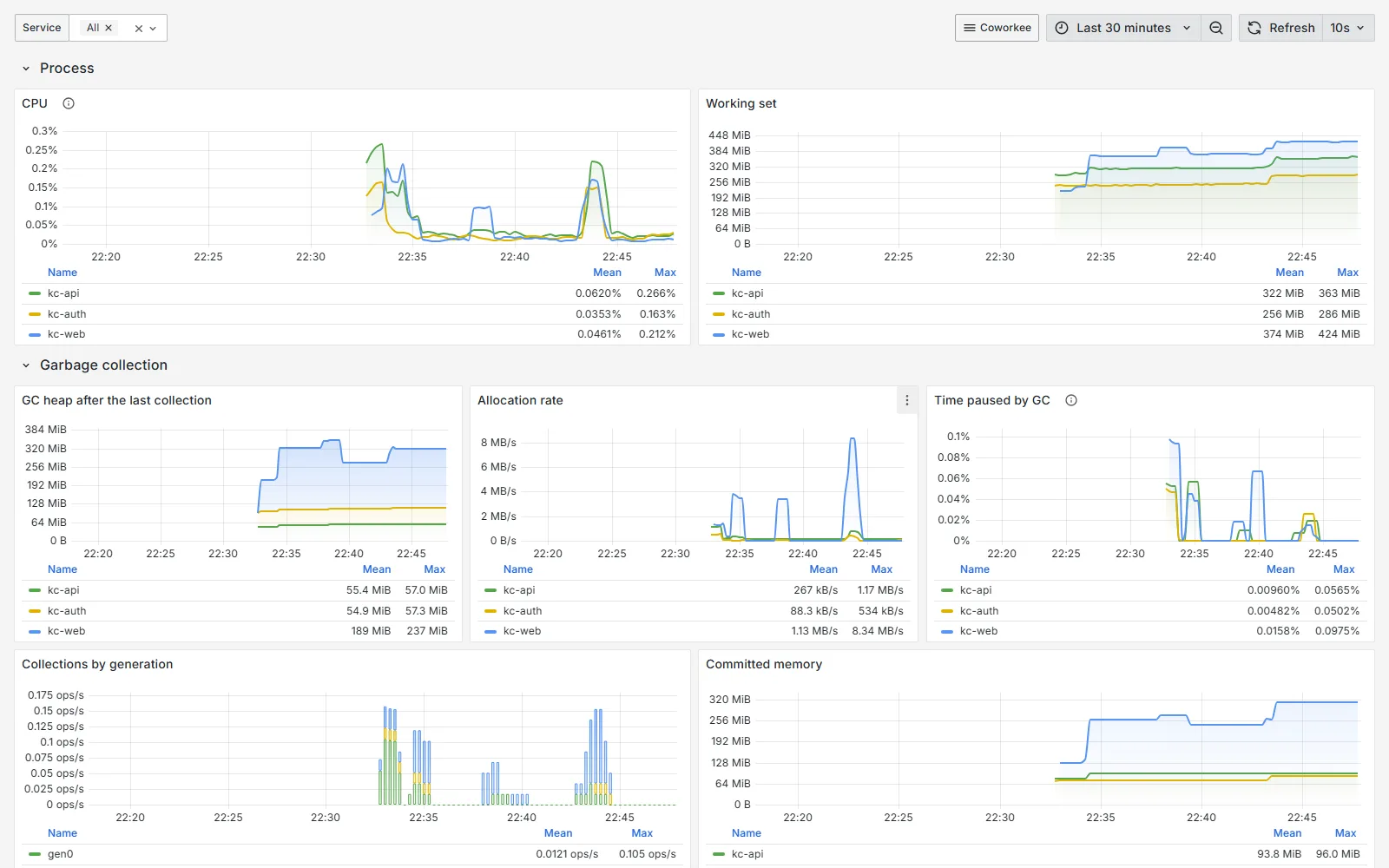Toggle gen0 series in Collections legend

60,854
